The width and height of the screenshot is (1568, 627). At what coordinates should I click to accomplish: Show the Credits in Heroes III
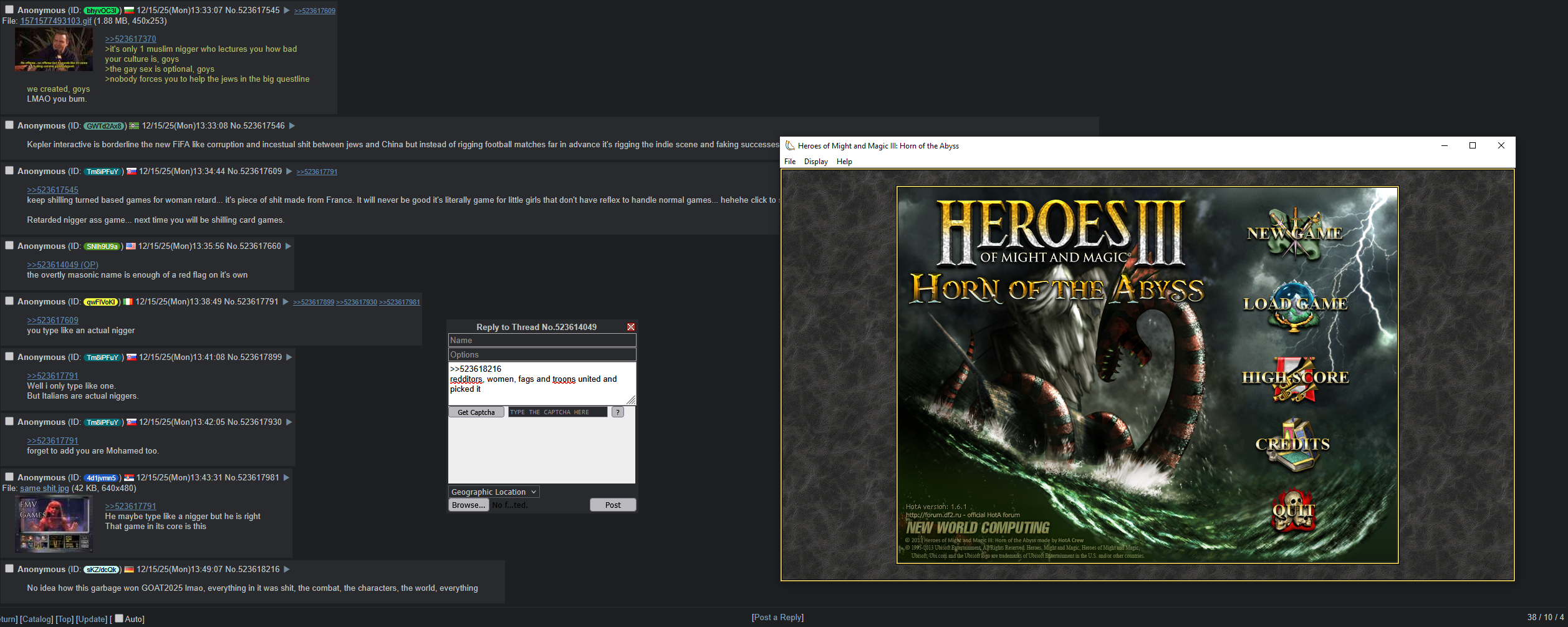pos(1292,445)
